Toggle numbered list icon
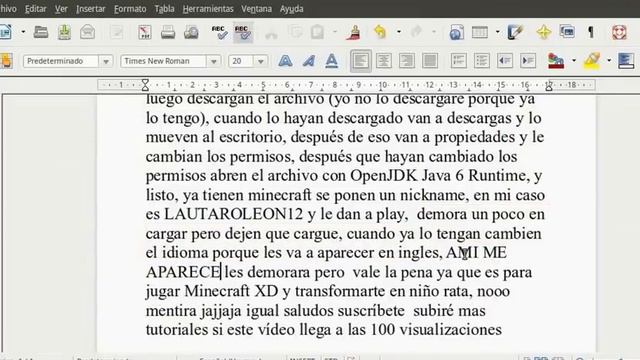This screenshot has height=360, width=640. [459, 61]
